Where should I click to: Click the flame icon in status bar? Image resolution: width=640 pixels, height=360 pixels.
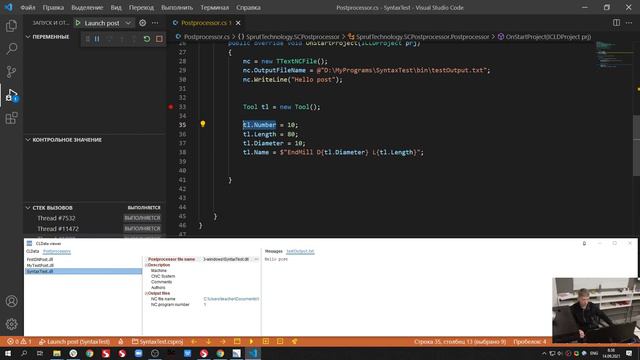pyautogui.click(x=121, y=342)
